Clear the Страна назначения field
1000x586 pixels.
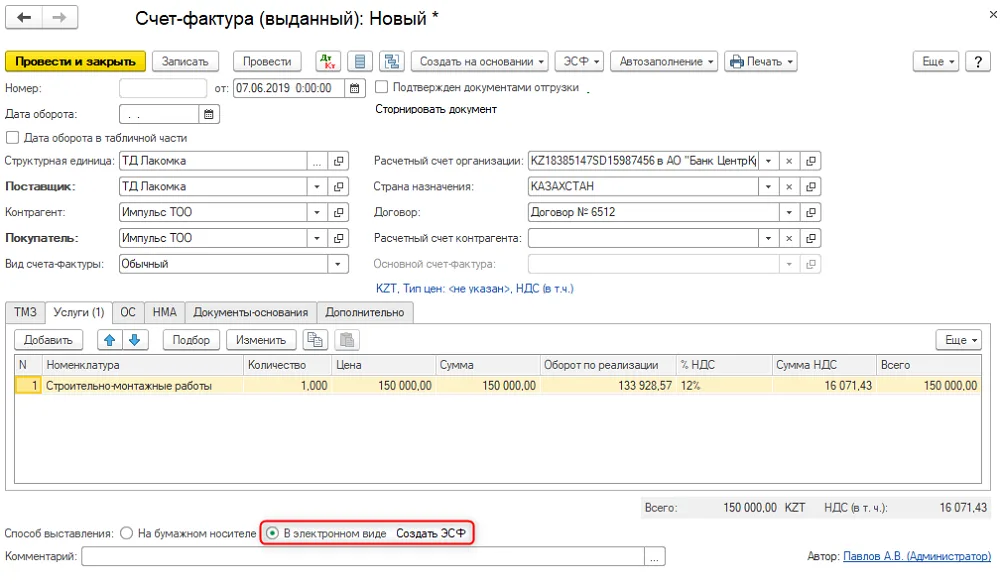click(789, 186)
